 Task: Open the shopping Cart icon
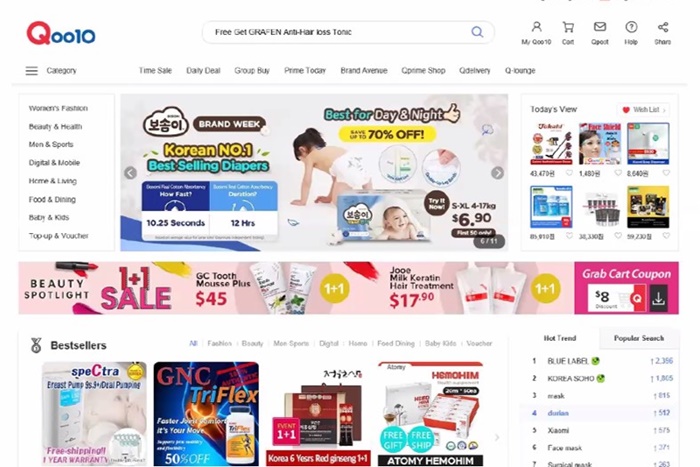pos(568,27)
